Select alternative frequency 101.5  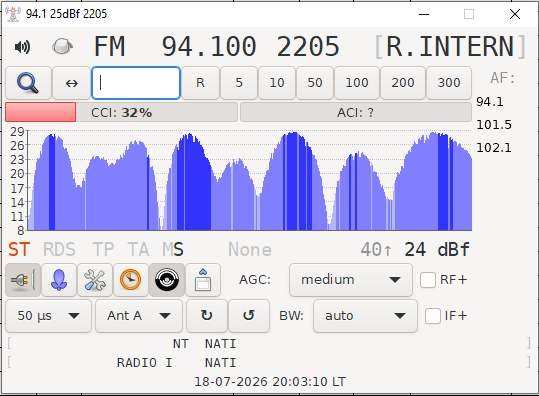pos(494,125)
